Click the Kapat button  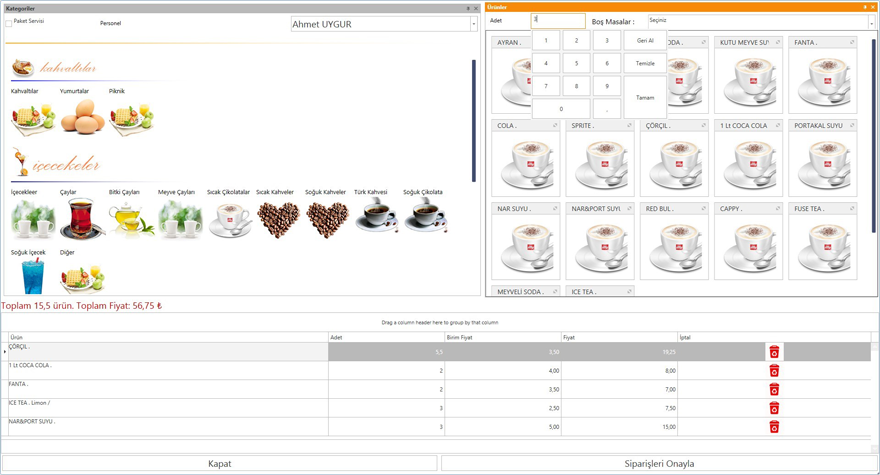click(x=219, y=464)
